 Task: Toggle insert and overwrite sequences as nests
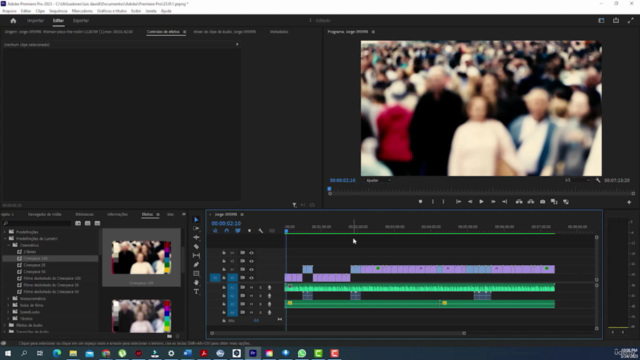click(215, 231)
